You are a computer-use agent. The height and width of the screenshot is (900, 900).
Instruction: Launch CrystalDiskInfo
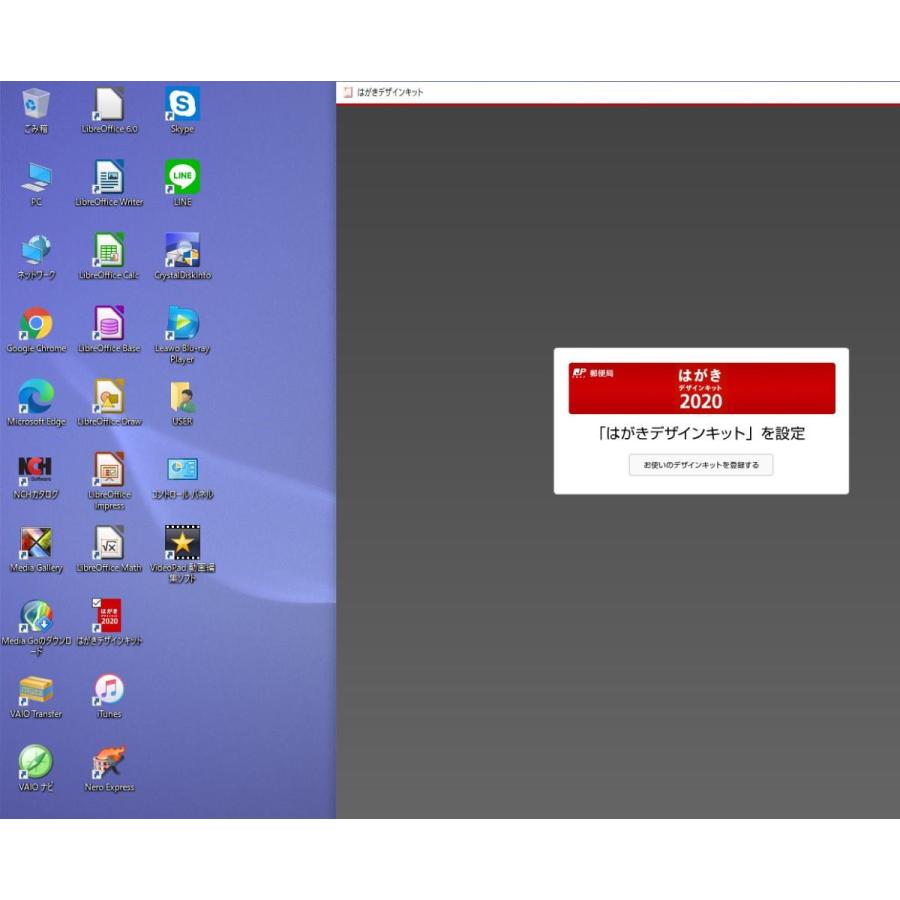coord(181,252)
